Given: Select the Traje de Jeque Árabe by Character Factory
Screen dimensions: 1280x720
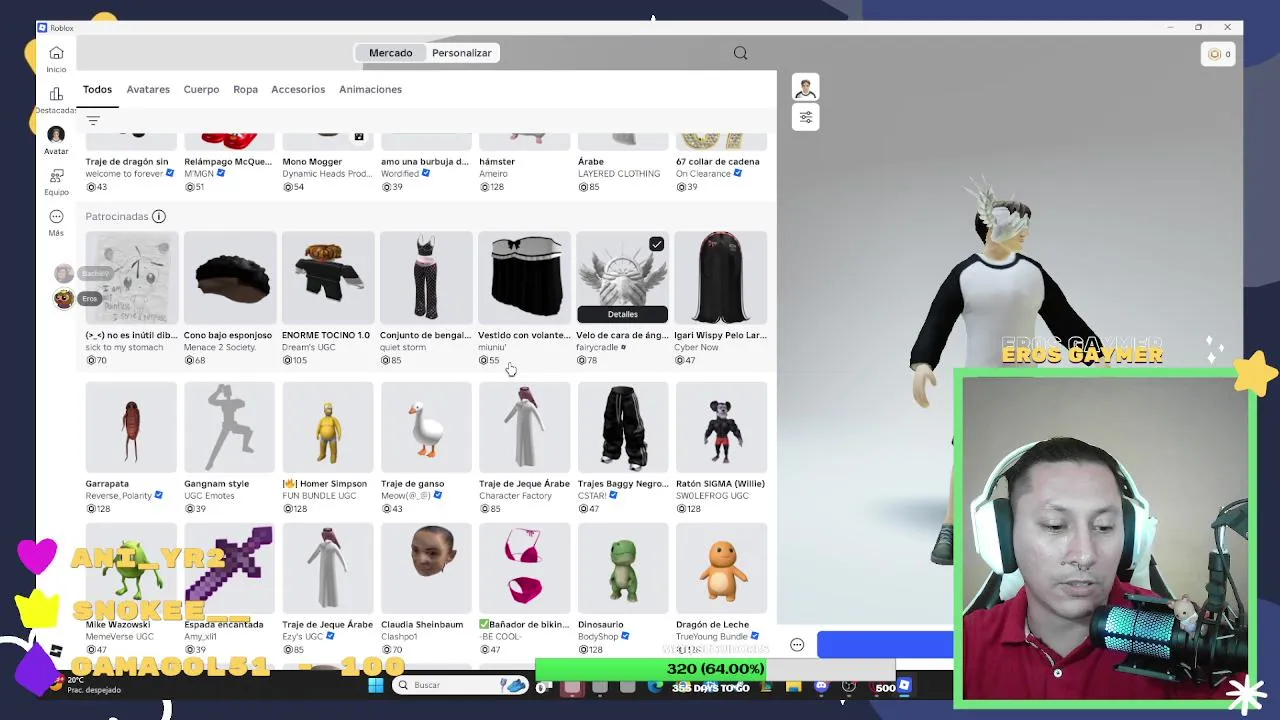Looking at the screenshot, I should coord(524,427).
